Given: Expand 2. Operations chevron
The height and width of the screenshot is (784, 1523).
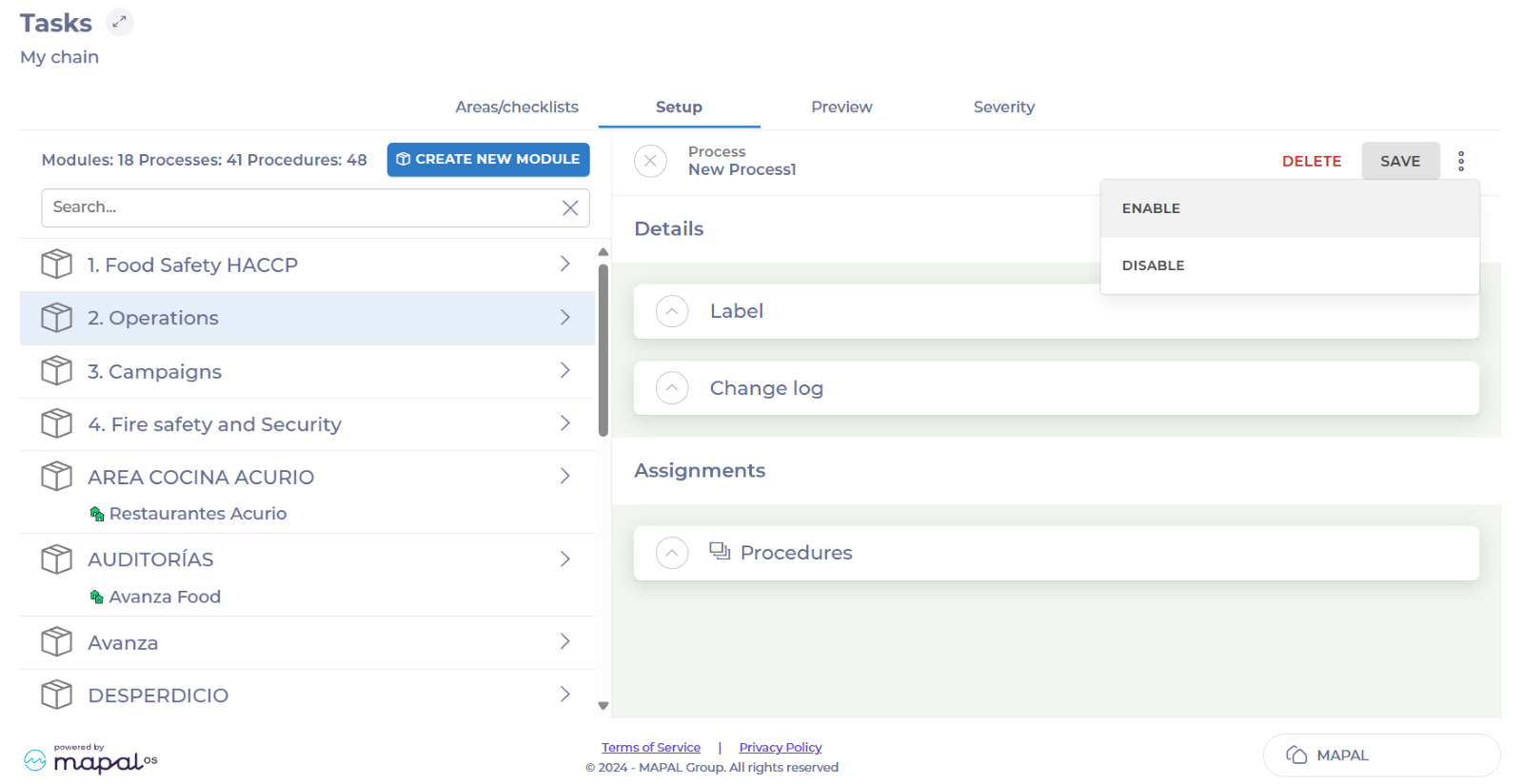Looking at the screenshot, I should tap(565, 317).
